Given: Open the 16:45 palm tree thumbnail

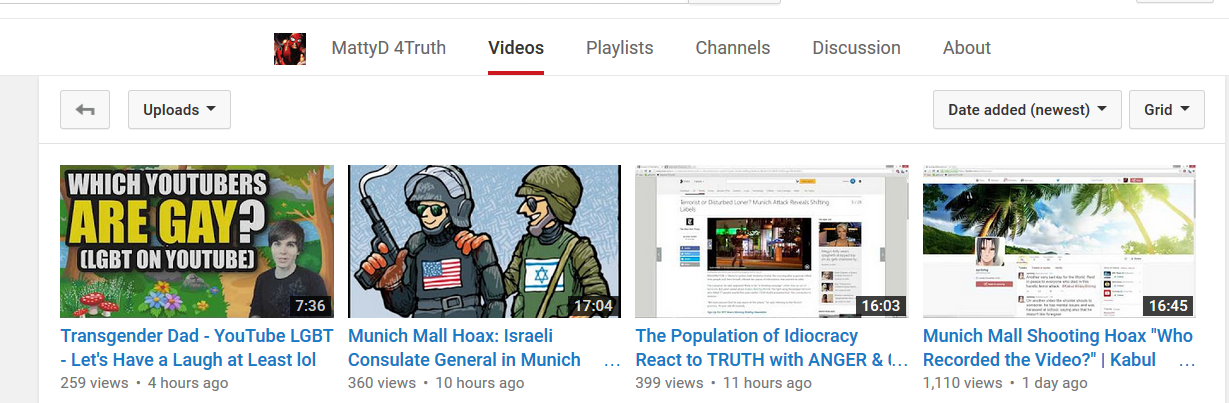Looking at the screenshot, I should click(x=1060, y=241).
